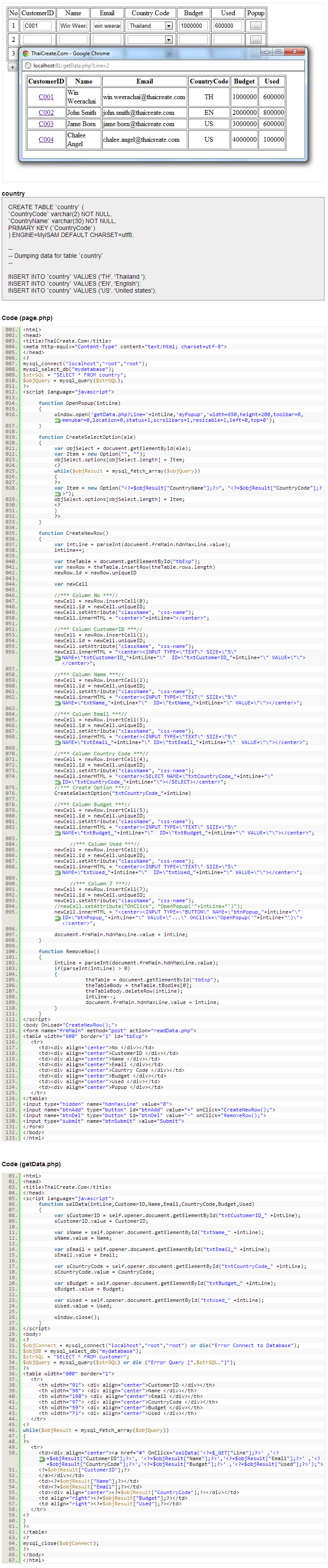328x1568 pixels.
Task: Click the Name field containing Win Weera
Action: point(73,26)
